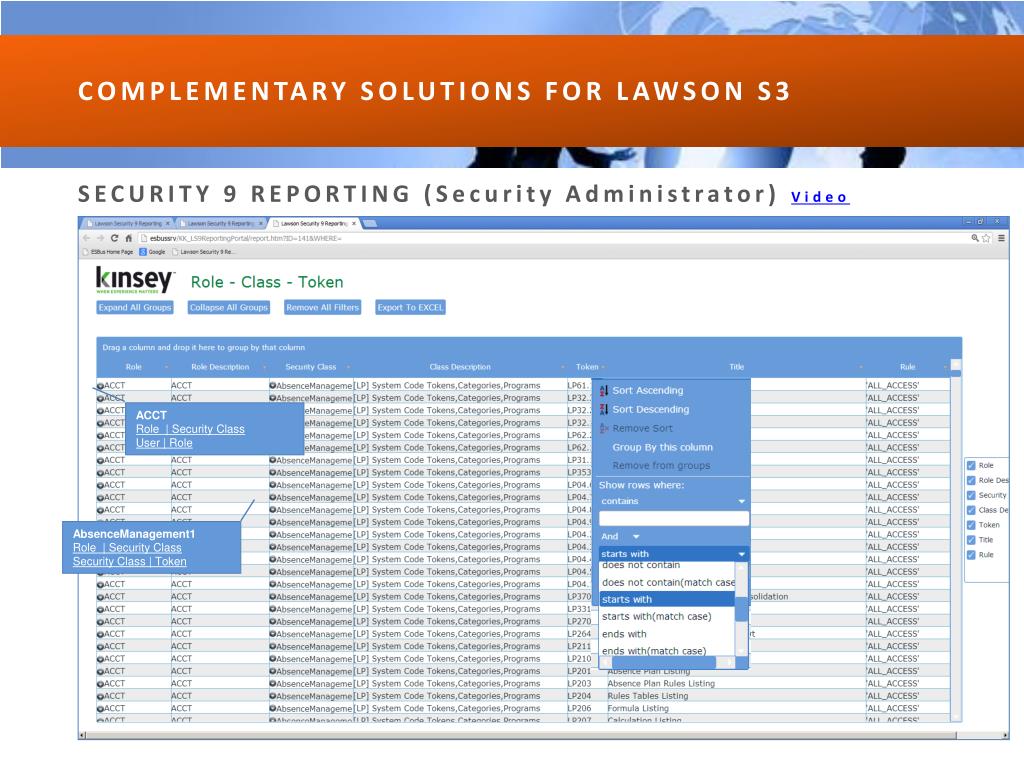This screenshot has width=1024, height=768.
Task: Click Expand All Groups button
Action: (135, 308)
